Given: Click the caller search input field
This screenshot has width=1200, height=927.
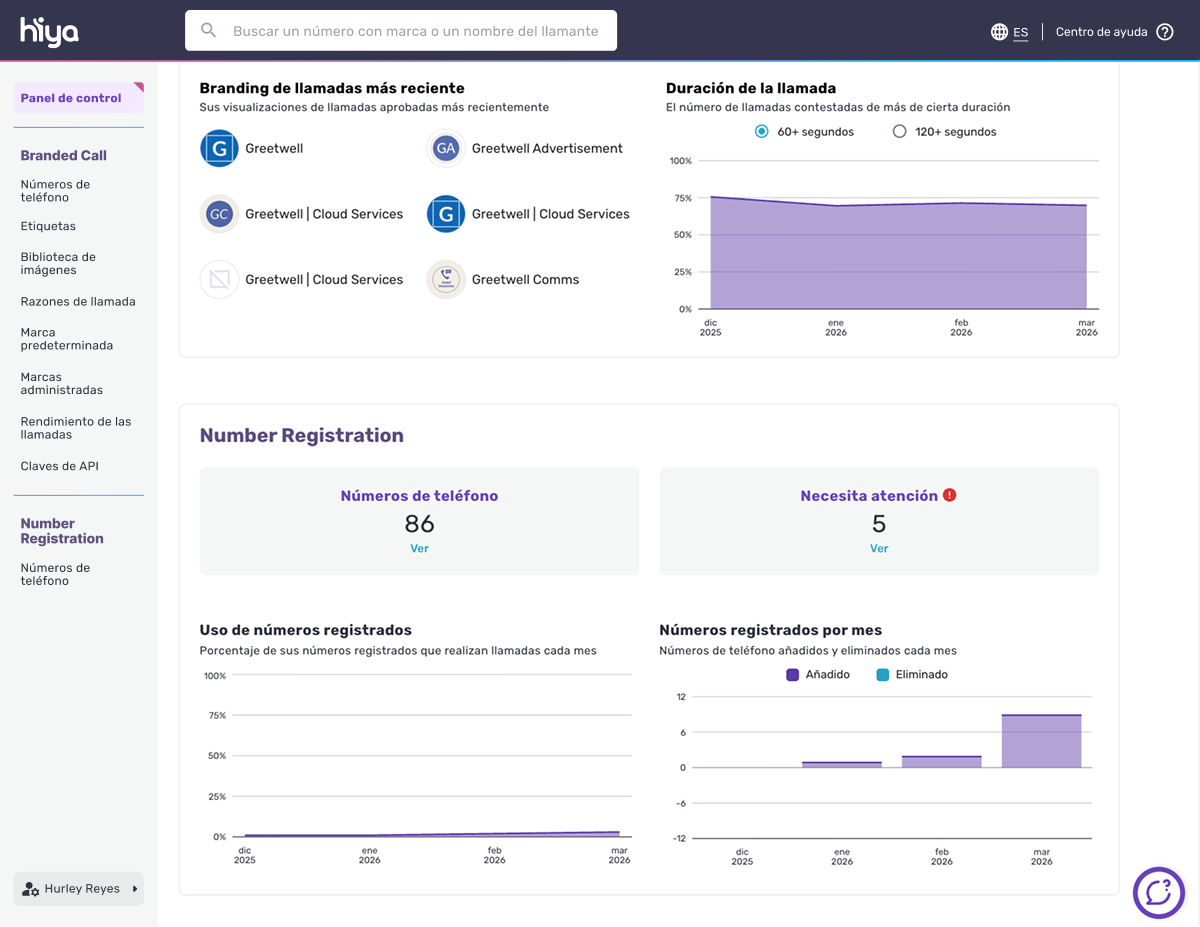Looking at the screenshot, I should (x=415, y=31).
